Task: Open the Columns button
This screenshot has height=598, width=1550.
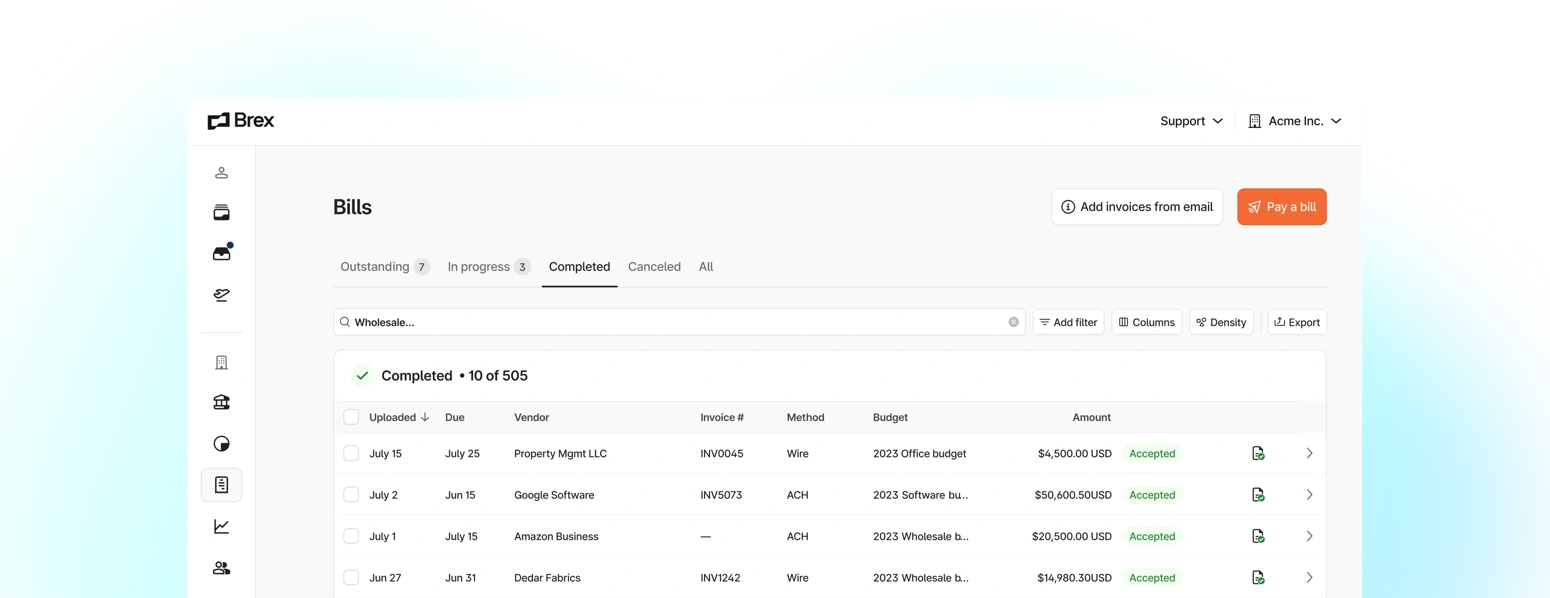Action: click(x=1146, y=322)
